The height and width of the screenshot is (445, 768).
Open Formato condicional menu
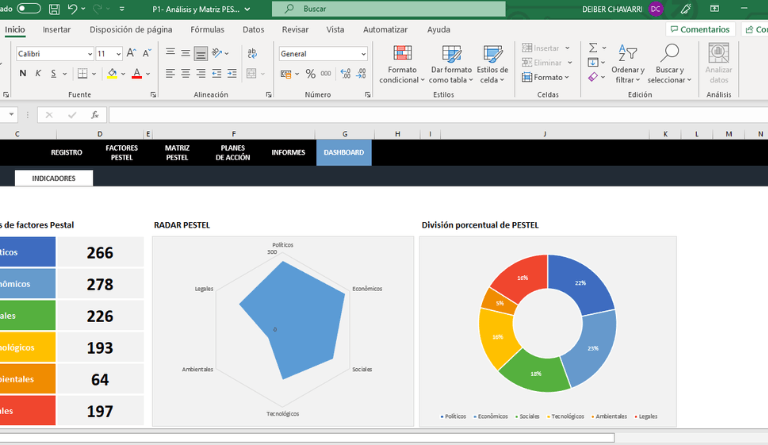point(402,64)
